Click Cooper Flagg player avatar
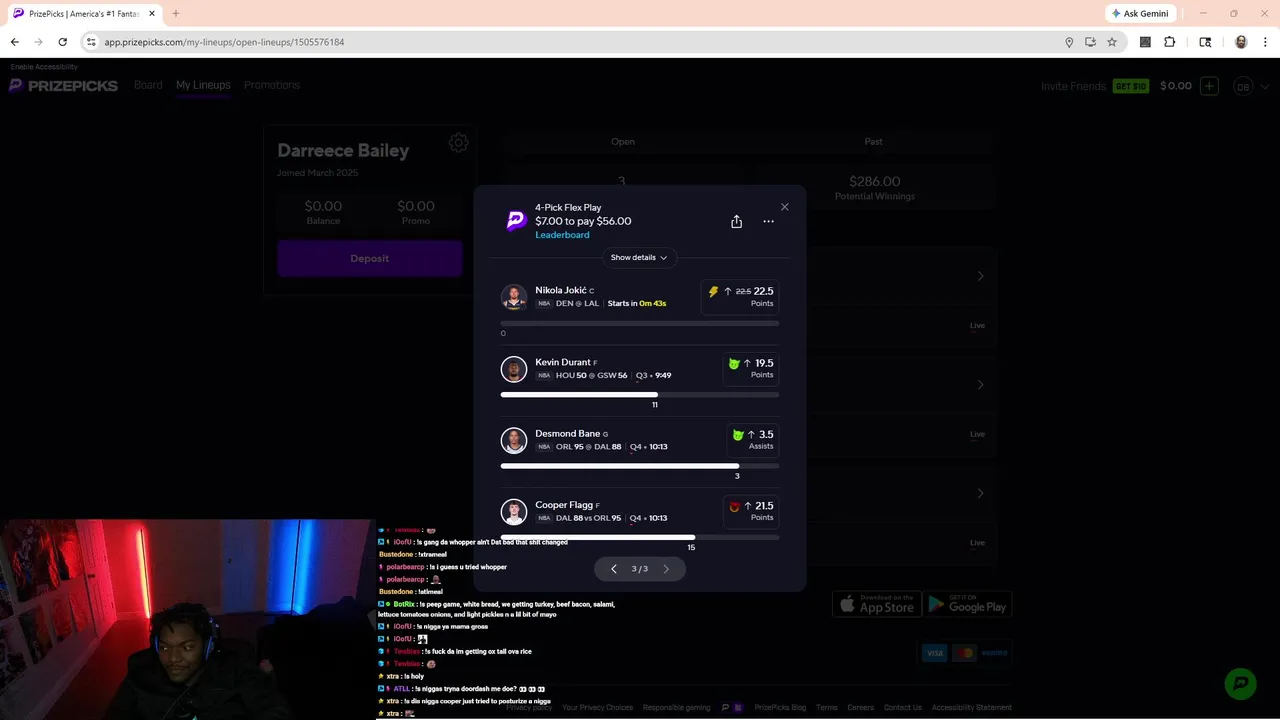 pos(514,512)
